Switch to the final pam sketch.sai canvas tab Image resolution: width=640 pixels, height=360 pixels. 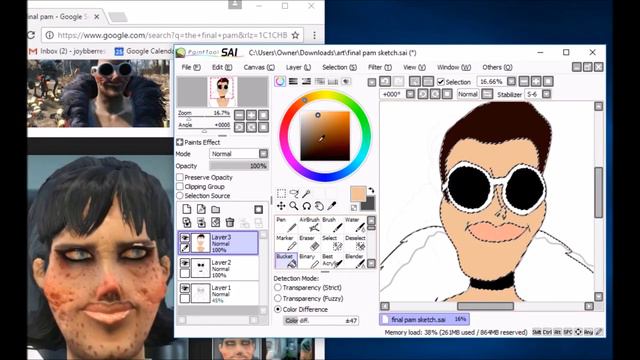coord(424,319)
